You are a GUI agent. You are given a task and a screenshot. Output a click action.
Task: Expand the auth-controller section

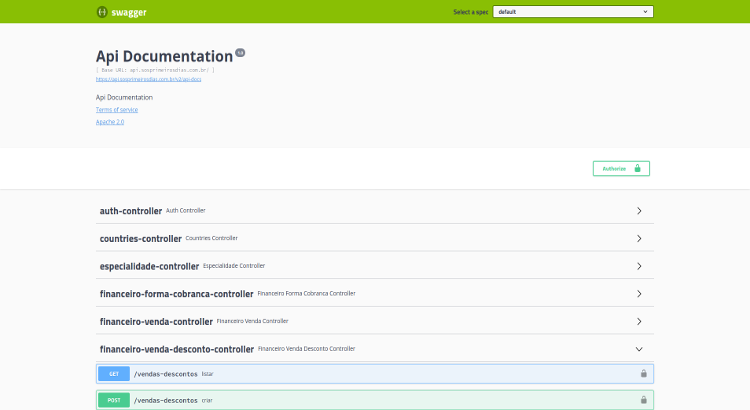(x=375, y=211)
